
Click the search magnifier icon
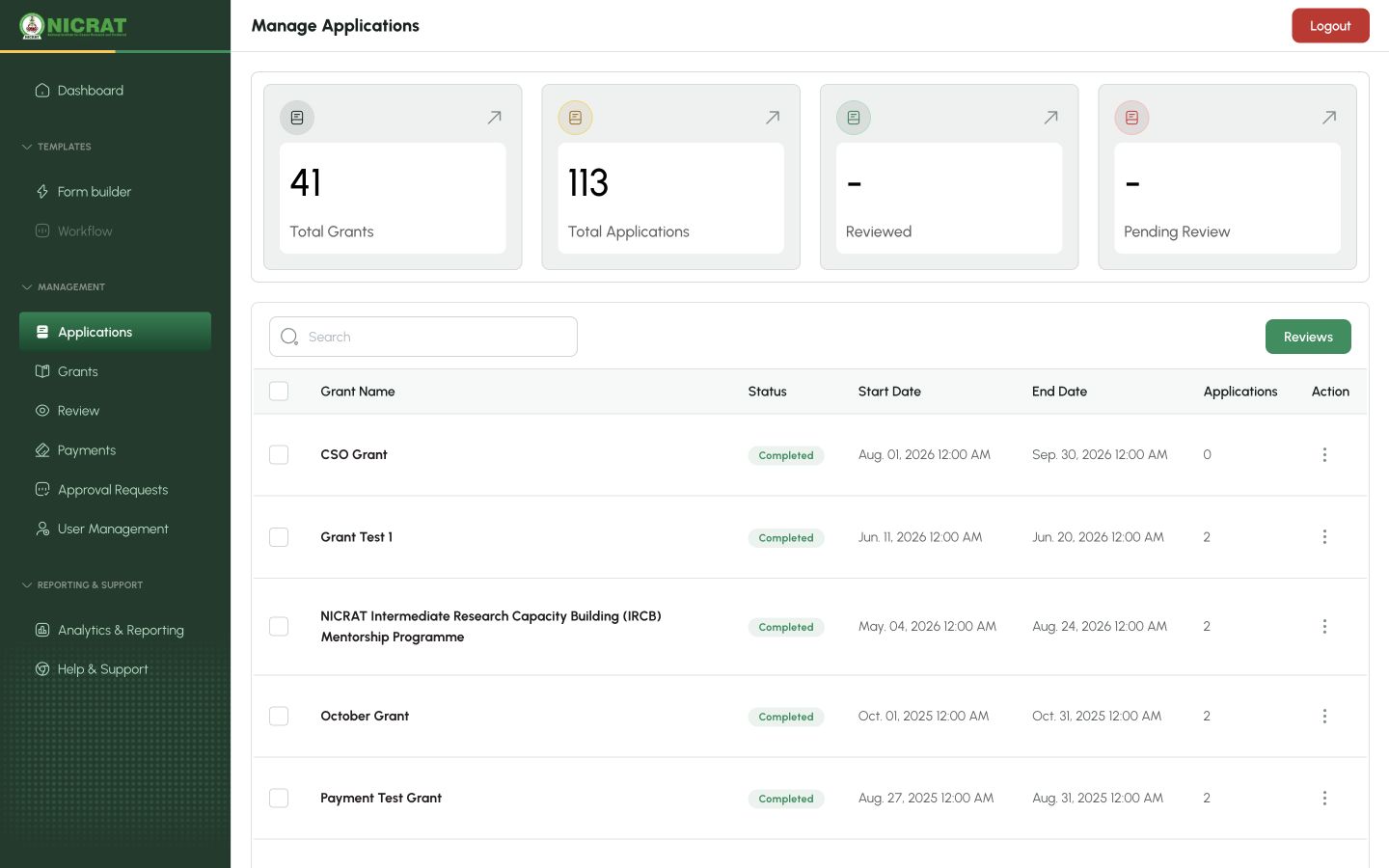(x=289, y=337)
